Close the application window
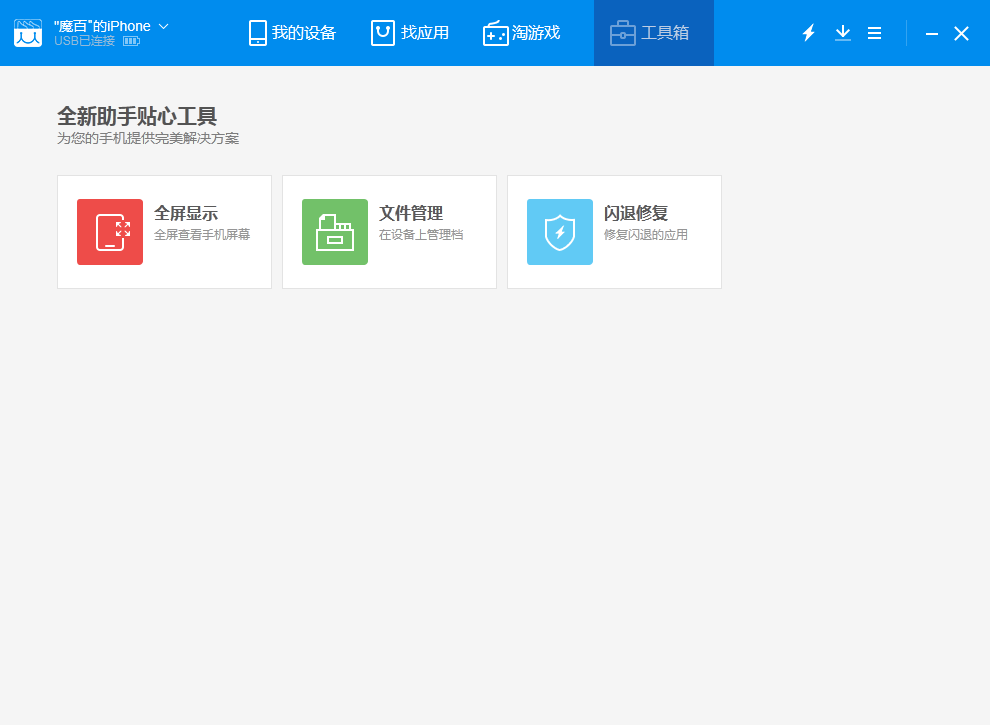Screen dimensions: 990x725 [962, 33]
